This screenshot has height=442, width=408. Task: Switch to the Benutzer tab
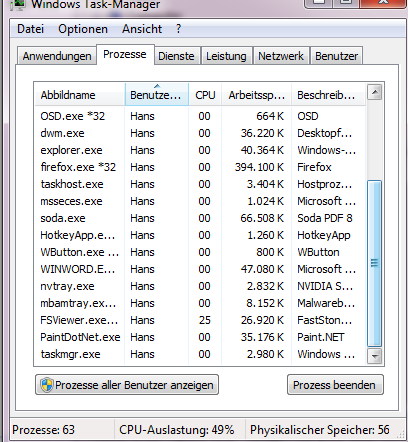(336, 56)
